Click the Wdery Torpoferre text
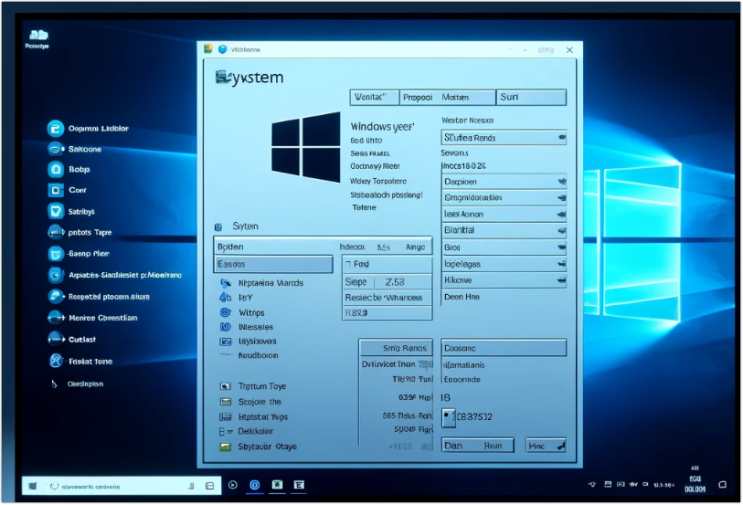Viewport: 743px width, 505px height. [x=378, y=181]
